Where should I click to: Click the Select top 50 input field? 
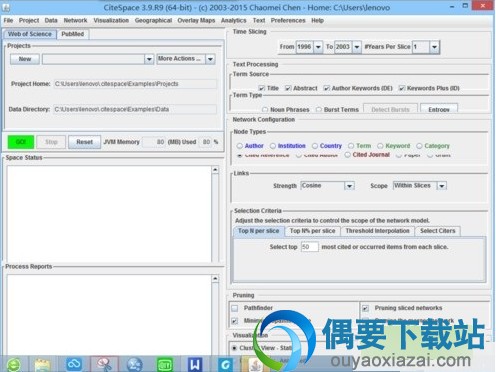(x=310, y=247)
